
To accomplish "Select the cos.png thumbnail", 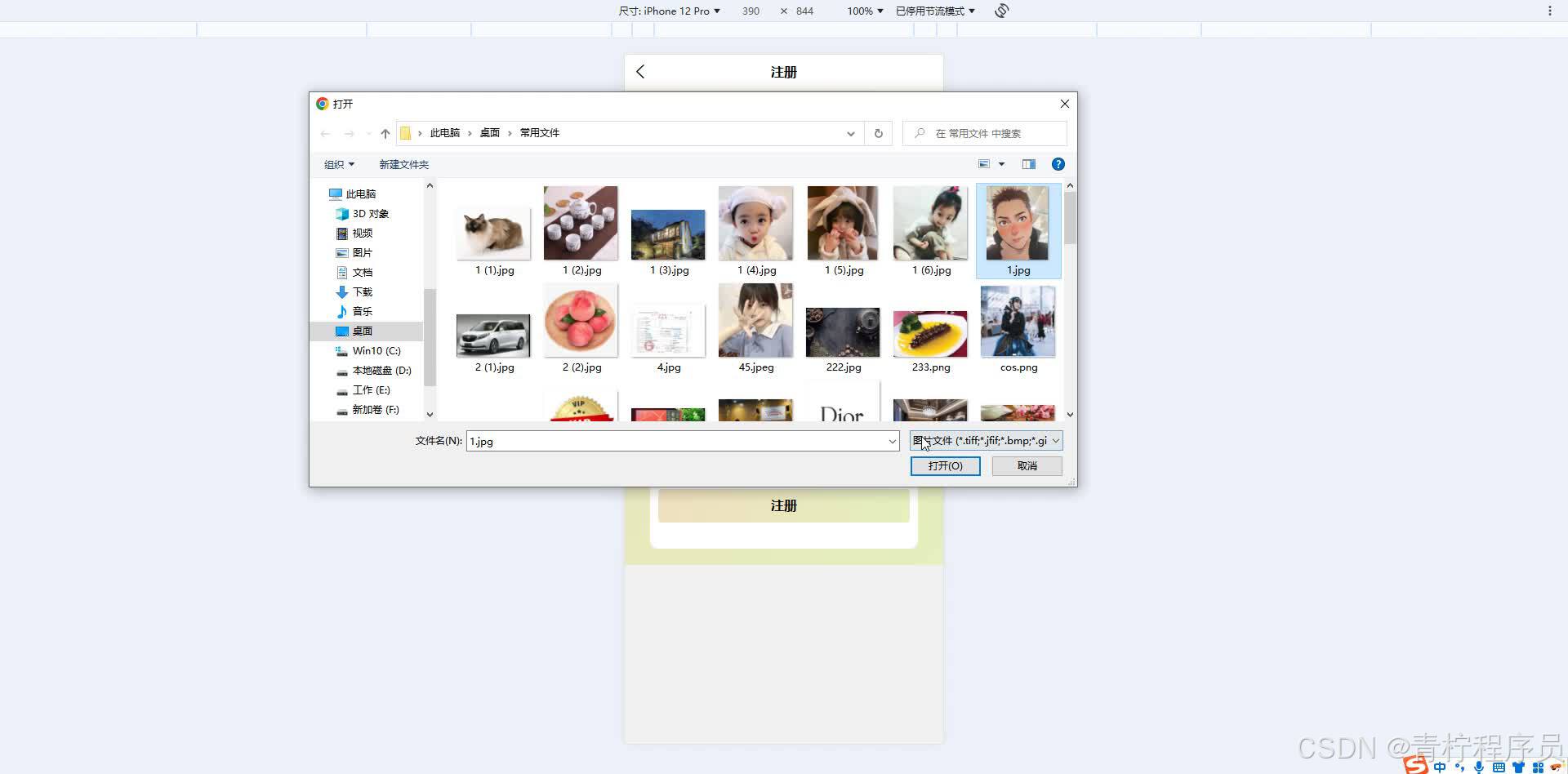I will [x=1018, y=322].
